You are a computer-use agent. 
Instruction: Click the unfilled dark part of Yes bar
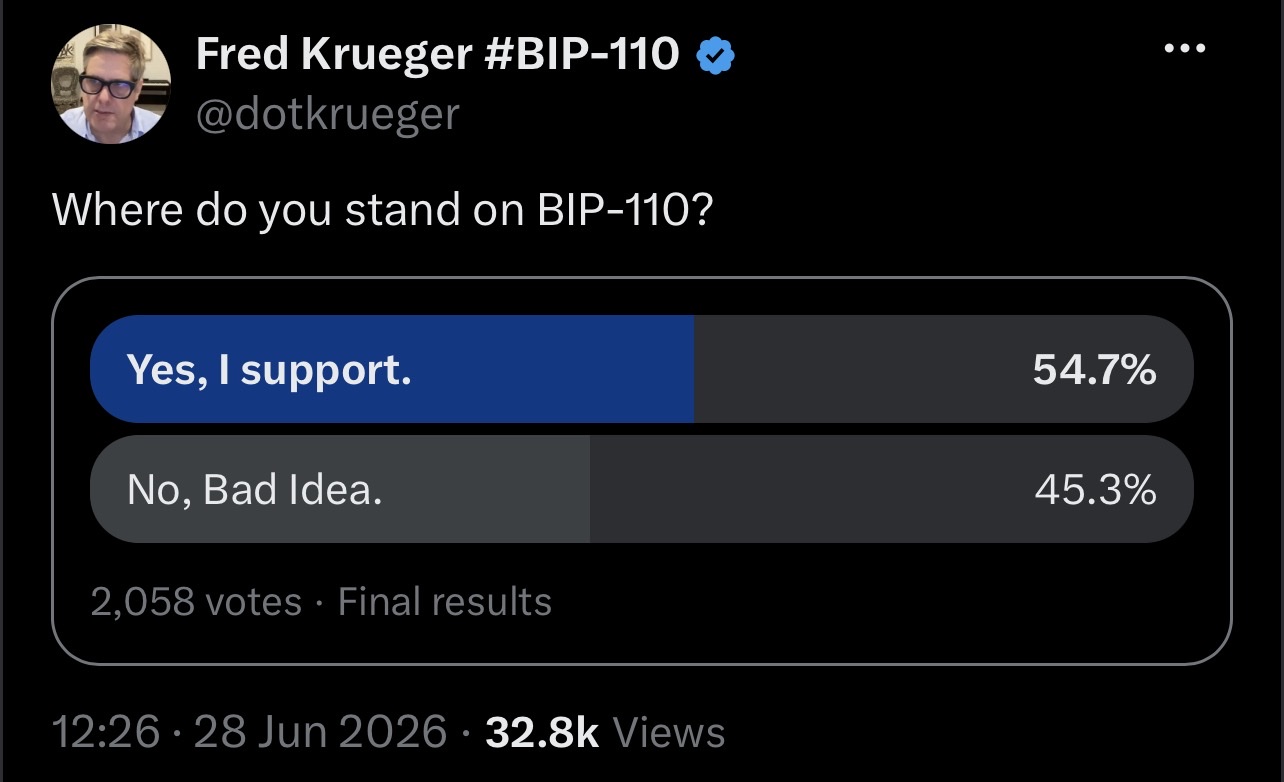tap(860, 369)
